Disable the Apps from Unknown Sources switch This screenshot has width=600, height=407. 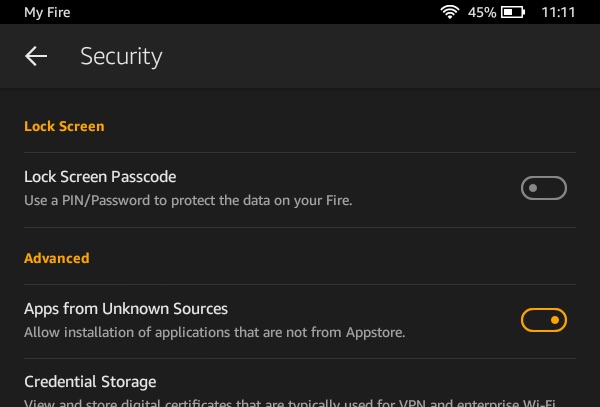[544, 320]
